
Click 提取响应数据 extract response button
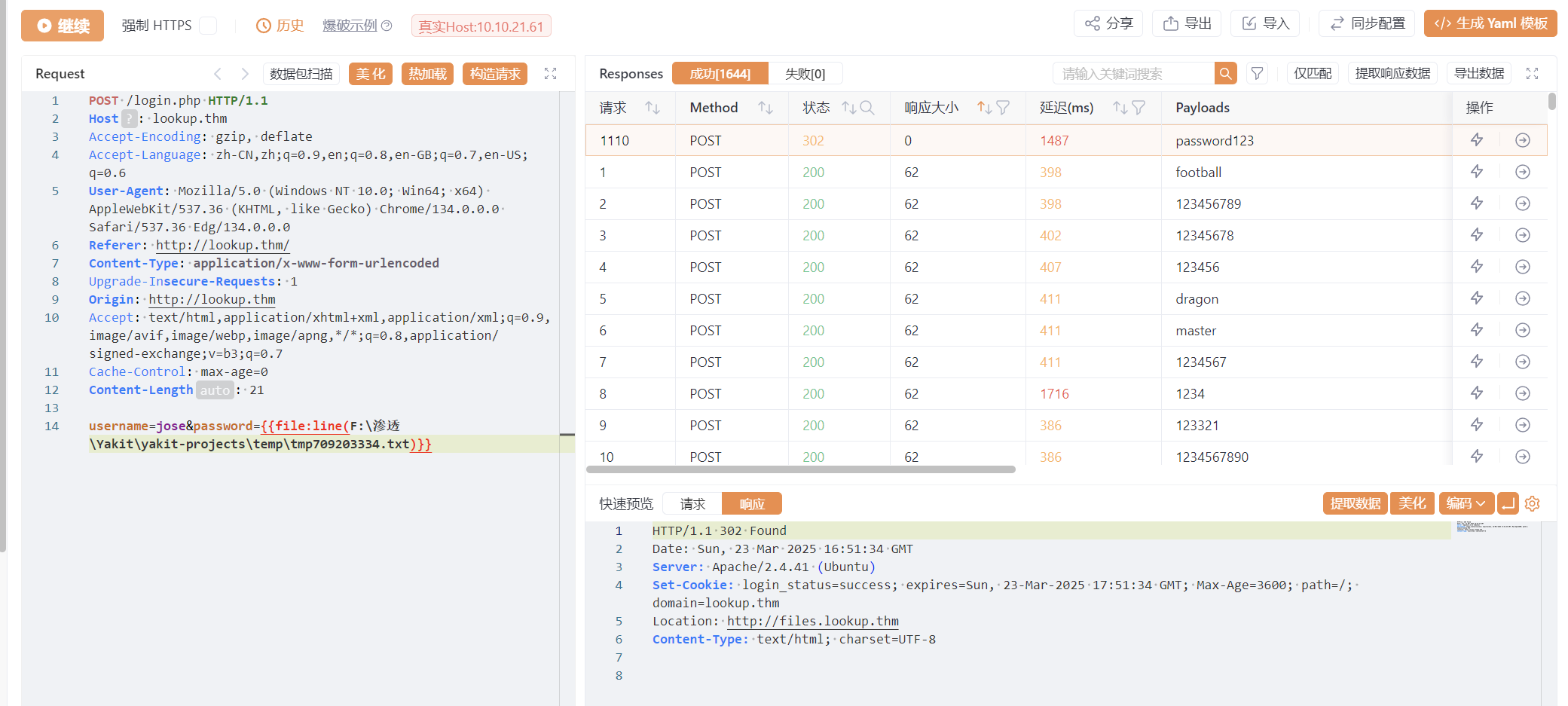point(1392,74)
